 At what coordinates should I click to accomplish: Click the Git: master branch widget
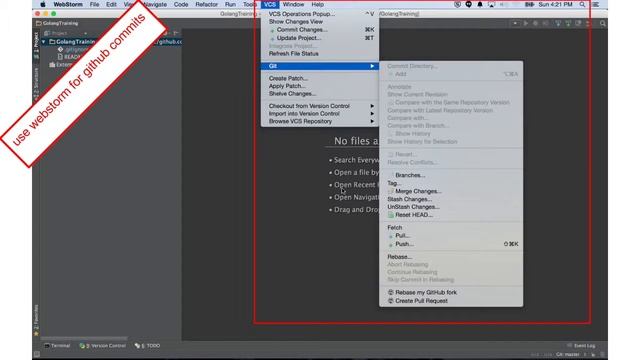tap(568, 355)
